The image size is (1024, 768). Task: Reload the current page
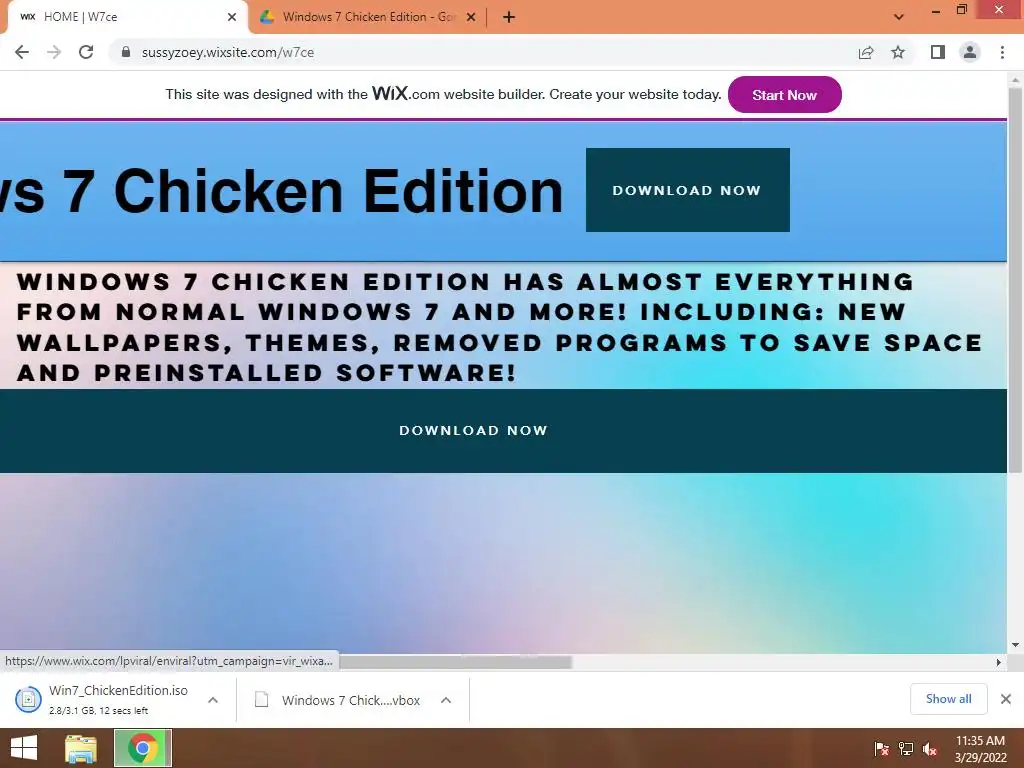pos(86,52)
